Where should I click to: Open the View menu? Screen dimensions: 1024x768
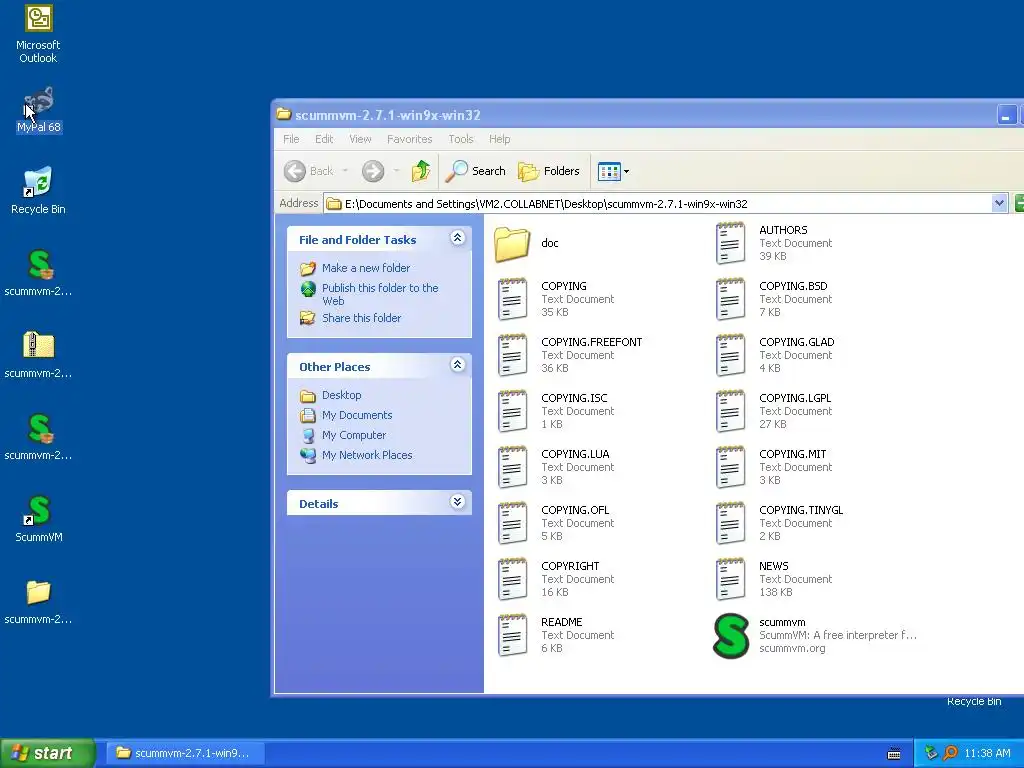[360, 139]
